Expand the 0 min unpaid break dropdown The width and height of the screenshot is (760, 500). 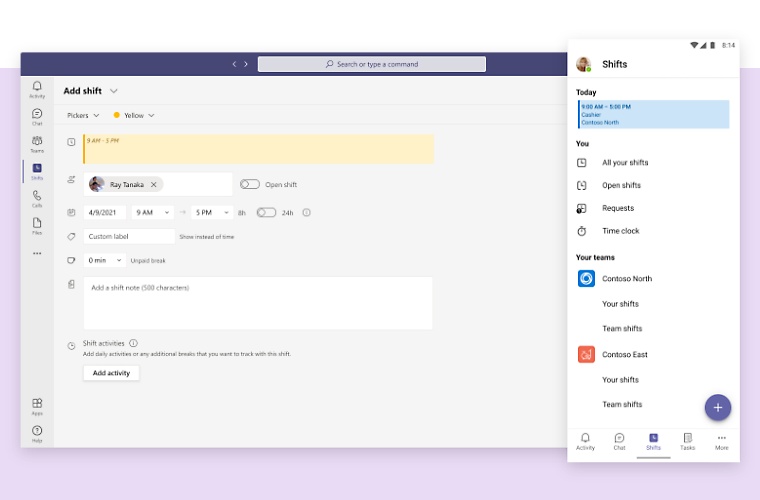pyautogui.click(x=105, y=260)
